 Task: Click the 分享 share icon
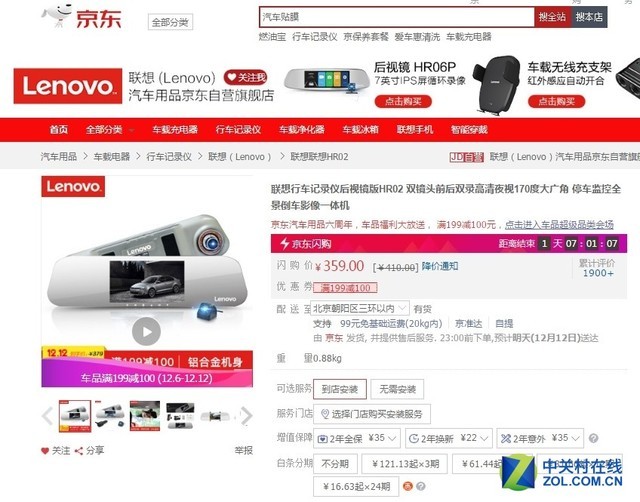point(79,451)
